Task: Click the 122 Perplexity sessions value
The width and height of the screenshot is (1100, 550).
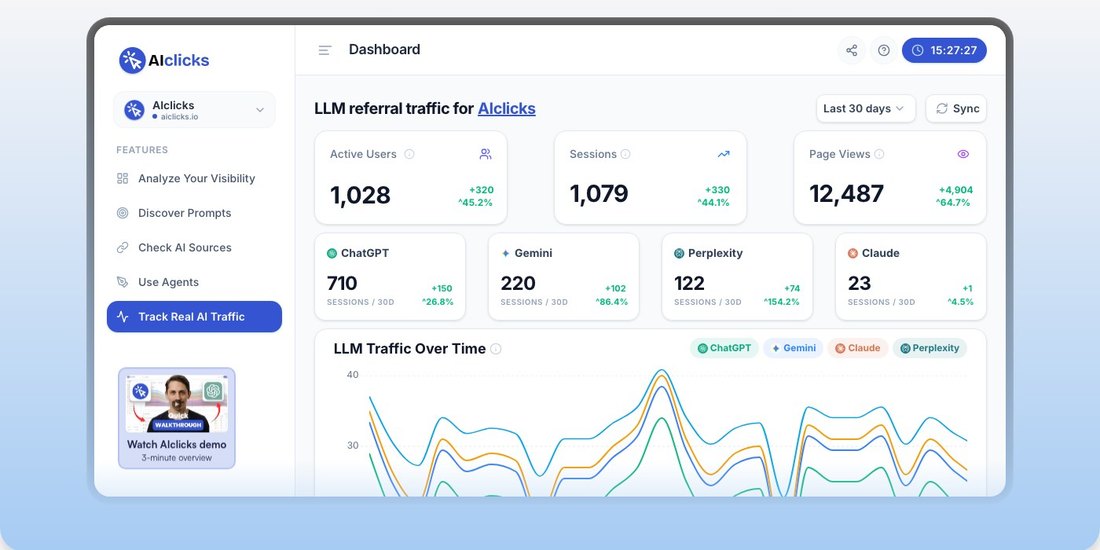Action: coord(689,283)
